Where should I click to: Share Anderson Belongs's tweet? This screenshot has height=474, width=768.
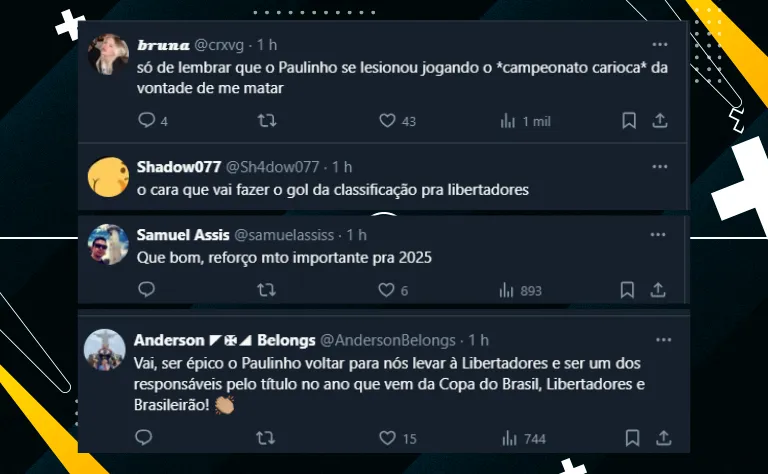[660, 438]
